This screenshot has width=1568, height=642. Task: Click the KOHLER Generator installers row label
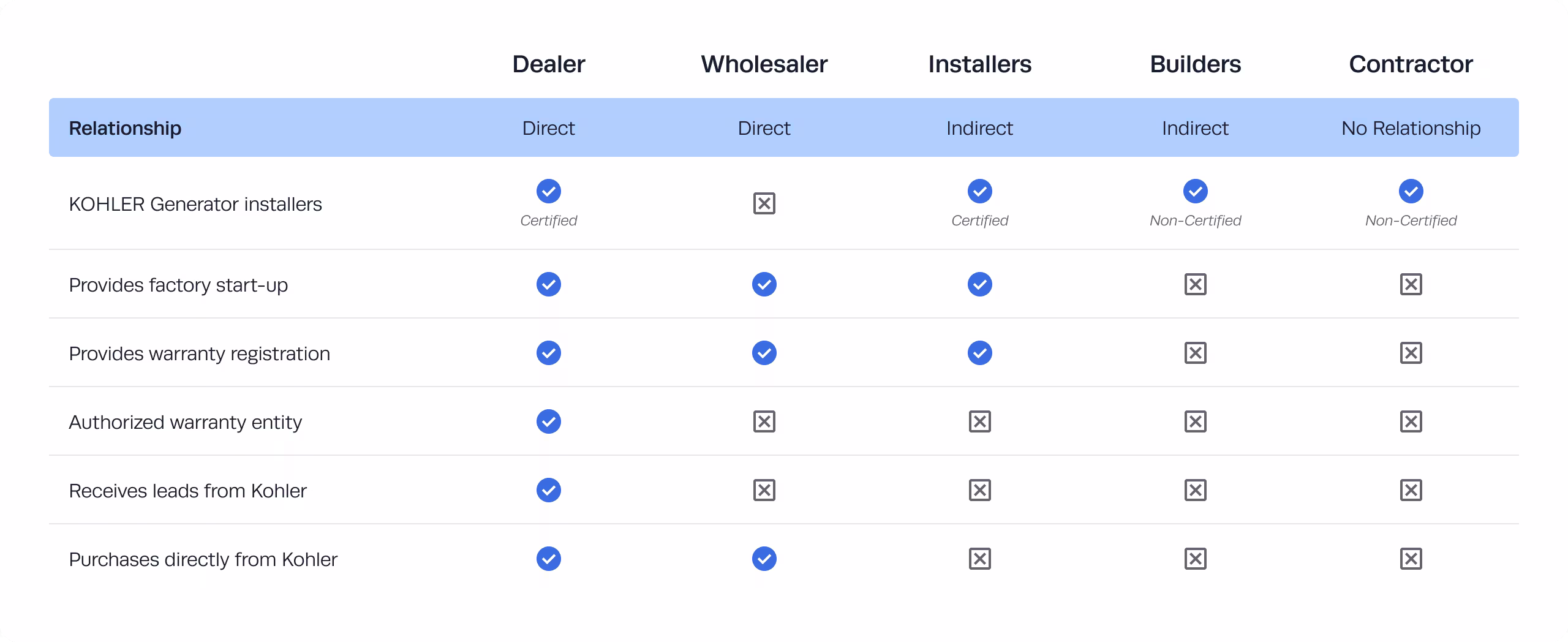[195, 204]
